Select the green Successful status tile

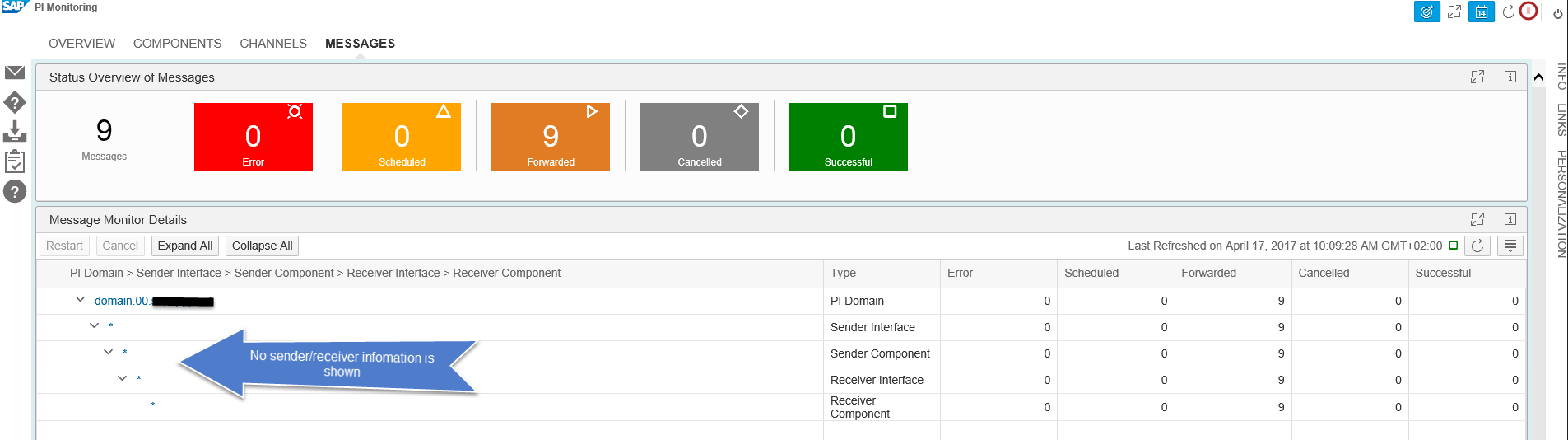pos(849,137)
